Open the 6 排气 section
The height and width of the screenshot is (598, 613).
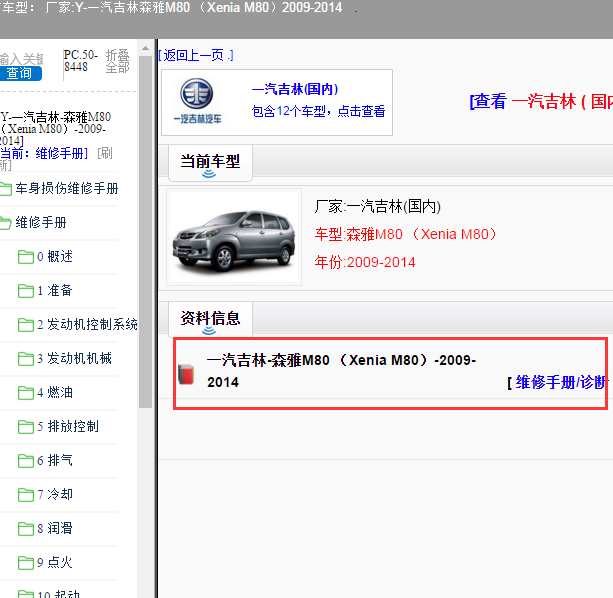click(55, 460)
